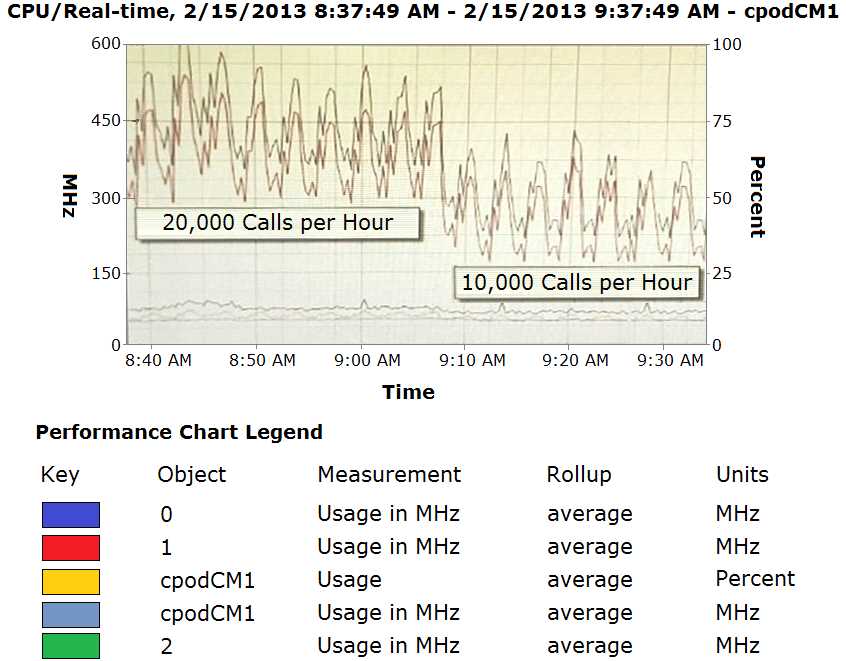Select the 10,000 Calls per Hour label
The height and width of the screenshot is (661, 846).
point(576,283)
